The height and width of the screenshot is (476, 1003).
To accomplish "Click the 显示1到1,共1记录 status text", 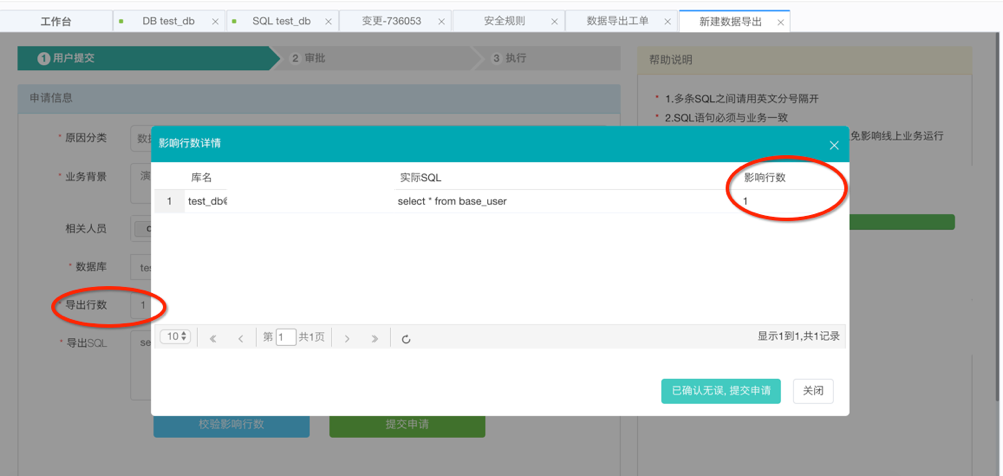I will pos(798,336).
